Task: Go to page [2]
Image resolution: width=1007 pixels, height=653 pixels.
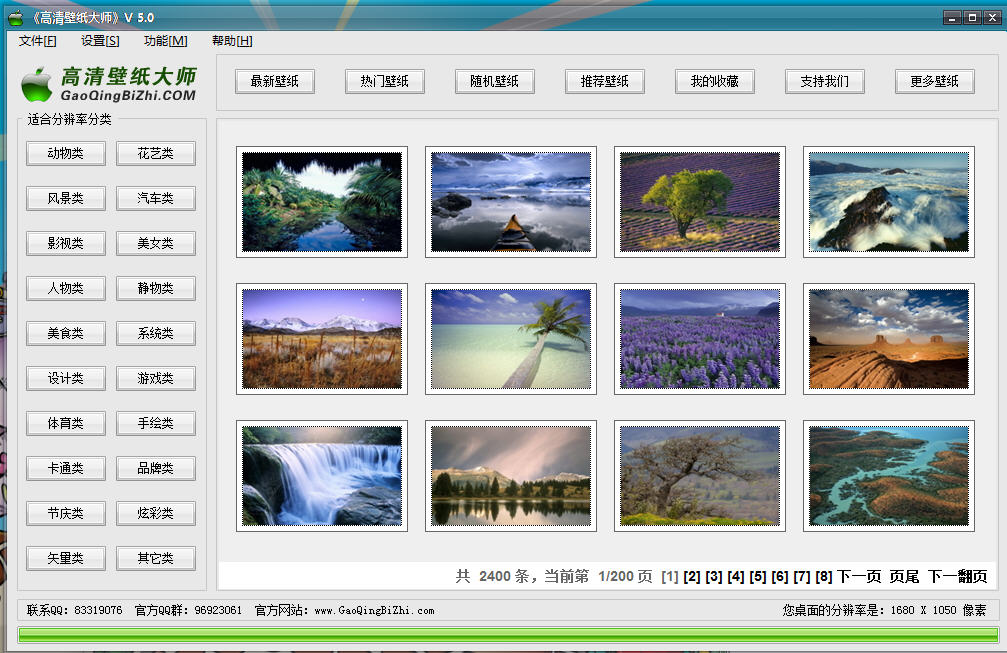Action: (692, 577)
